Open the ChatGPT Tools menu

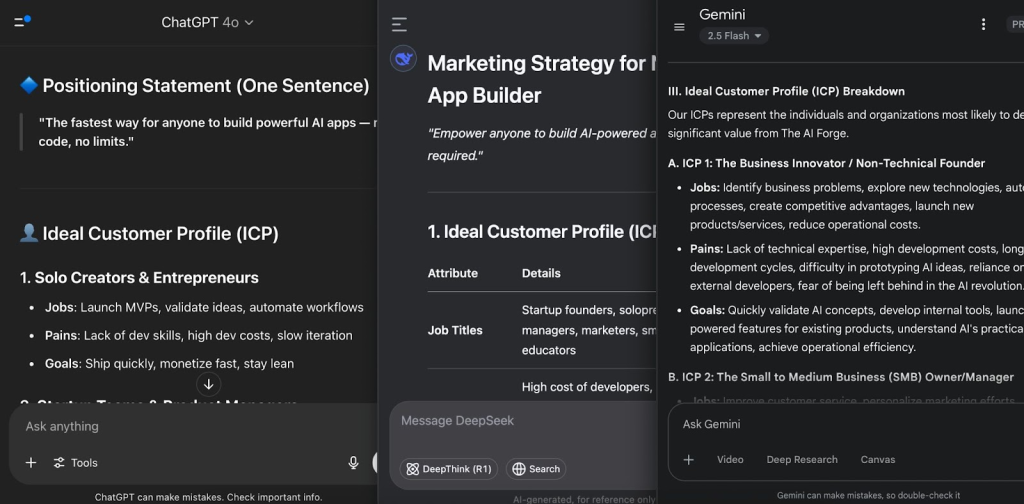click(76, 463)
